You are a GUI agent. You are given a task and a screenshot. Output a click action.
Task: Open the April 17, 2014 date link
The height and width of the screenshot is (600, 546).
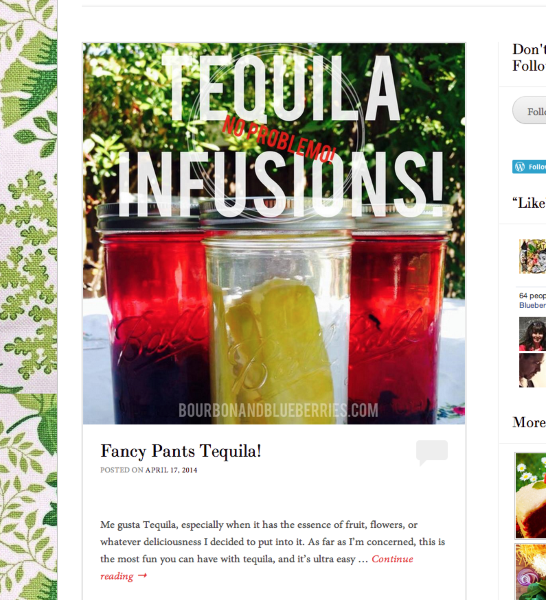click(171, 470)
